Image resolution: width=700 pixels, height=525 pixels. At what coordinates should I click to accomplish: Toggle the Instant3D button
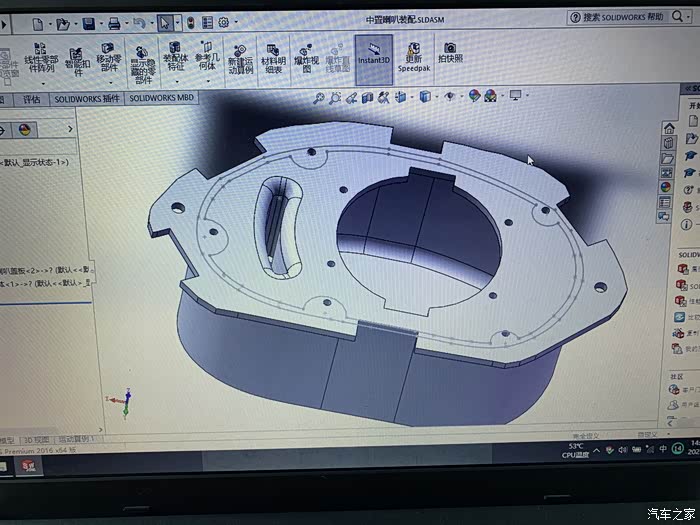(374, 52)
